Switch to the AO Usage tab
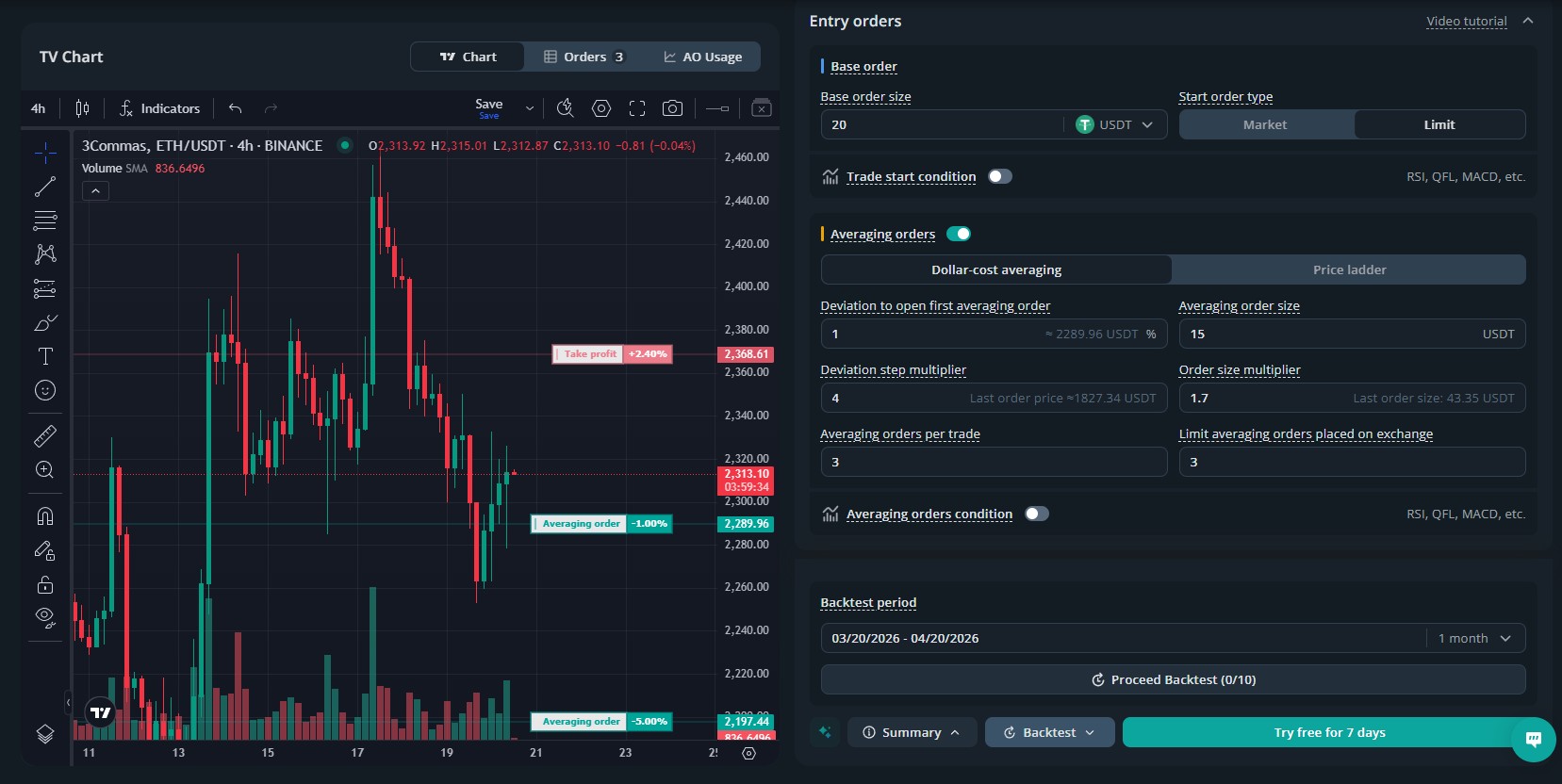 (703, 57)
